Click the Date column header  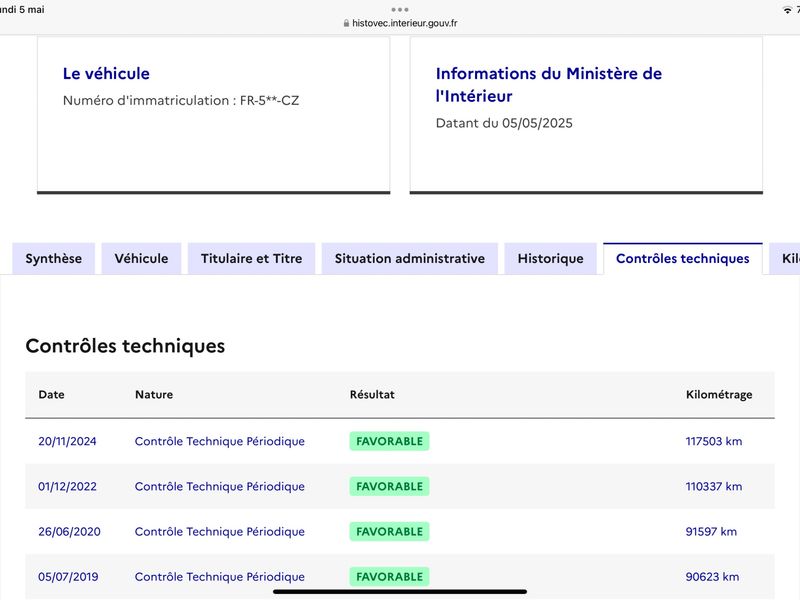point(51,394)
